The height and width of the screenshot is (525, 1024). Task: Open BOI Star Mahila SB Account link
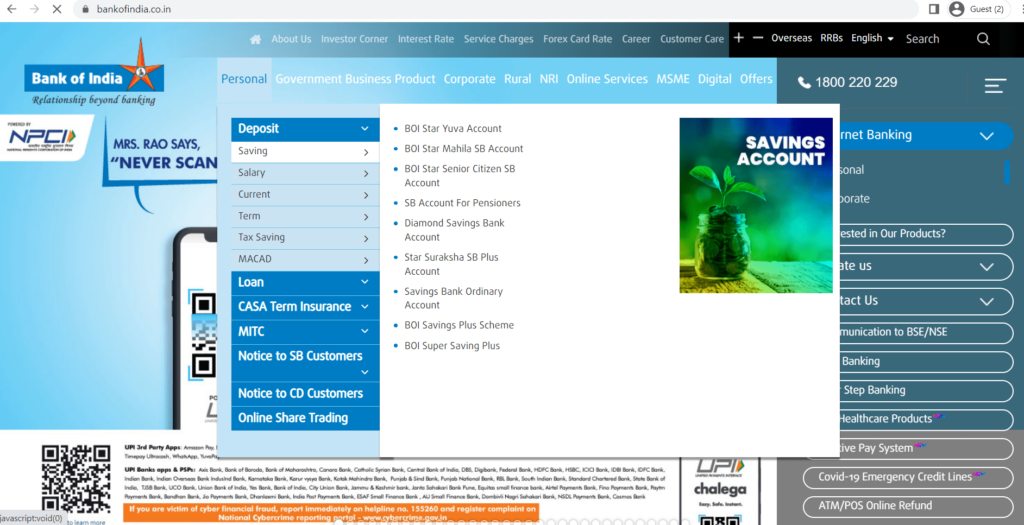464,149
